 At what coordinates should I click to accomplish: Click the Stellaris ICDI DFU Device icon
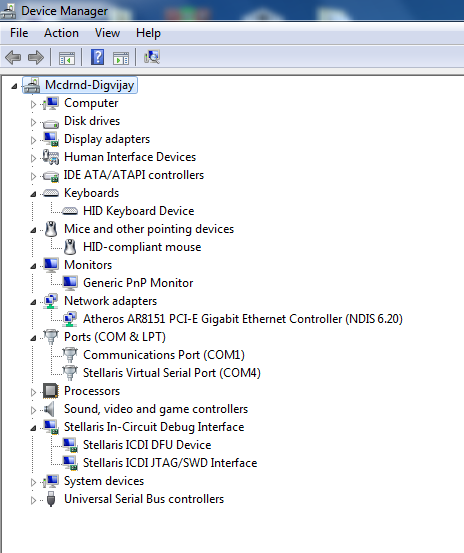click(x=70, y=445)
